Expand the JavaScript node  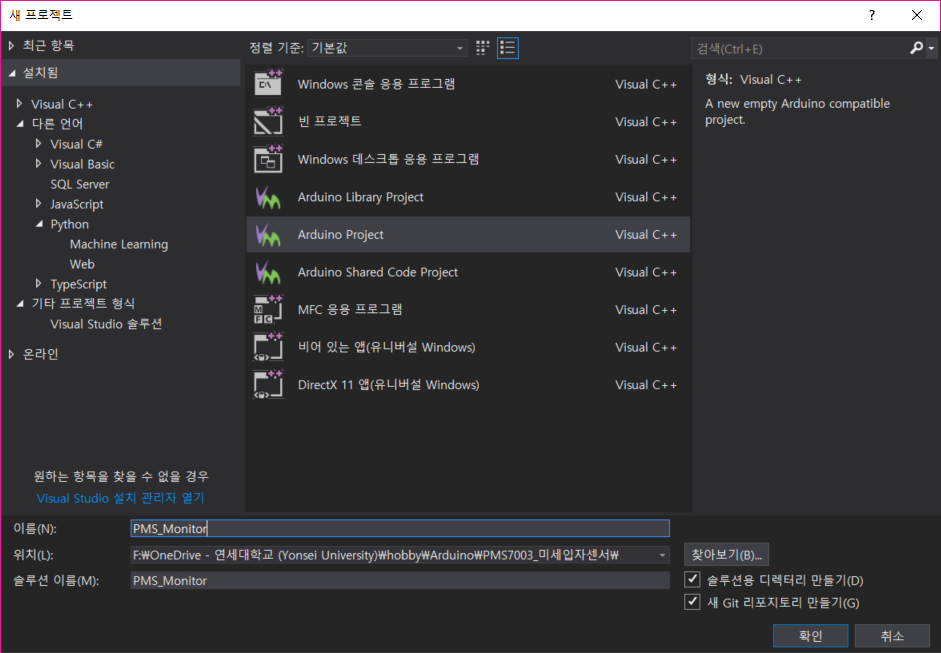point(38,203)
